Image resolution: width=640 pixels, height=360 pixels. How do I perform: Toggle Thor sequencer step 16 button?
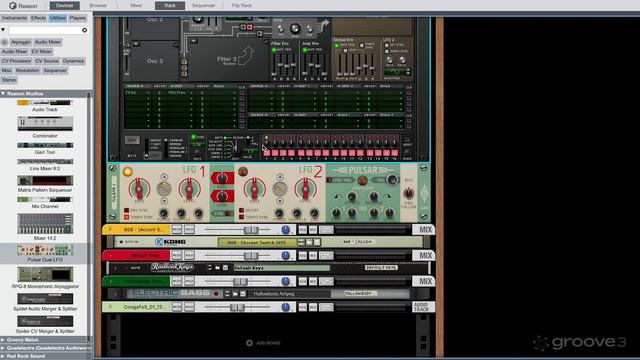point(395,153)
